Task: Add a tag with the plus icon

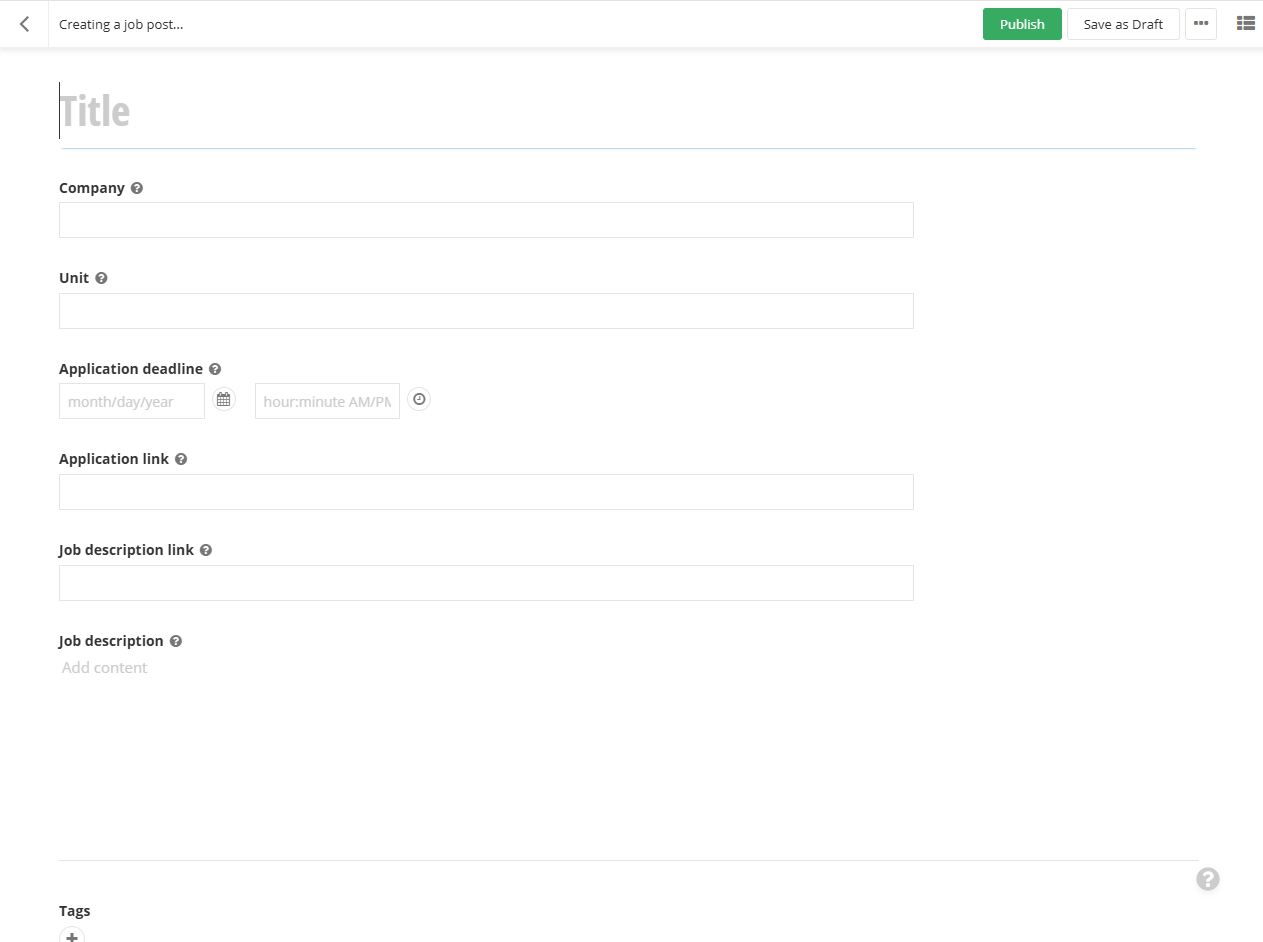Action: tap(72, 936)
